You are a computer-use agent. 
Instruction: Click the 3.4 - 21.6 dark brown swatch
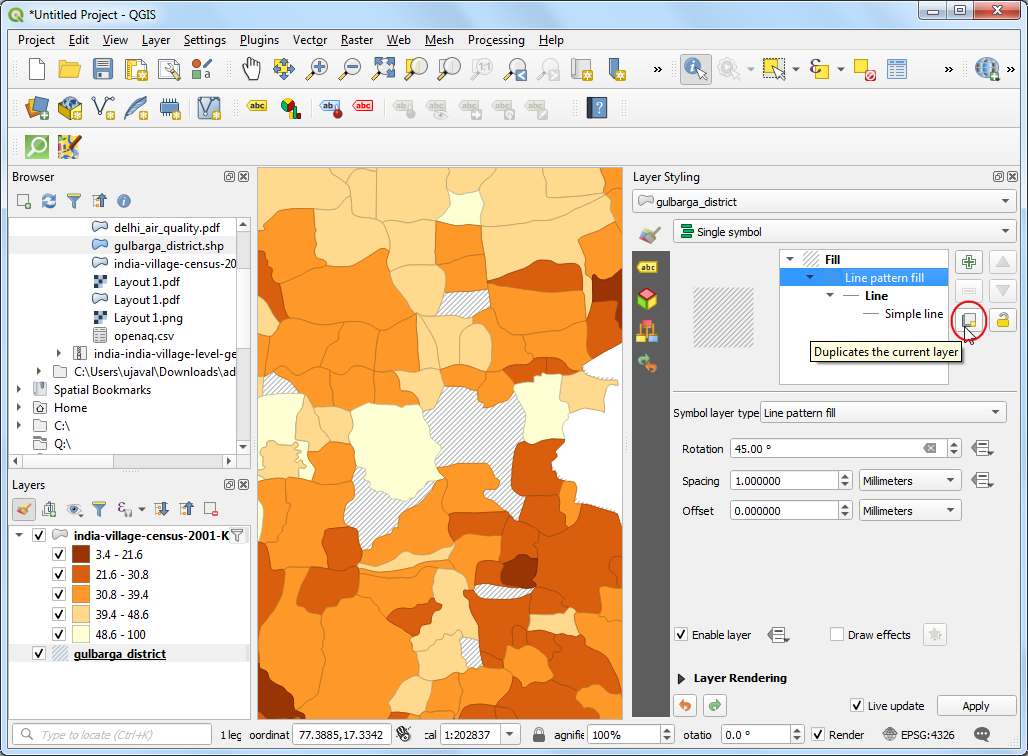pos(81,554)
